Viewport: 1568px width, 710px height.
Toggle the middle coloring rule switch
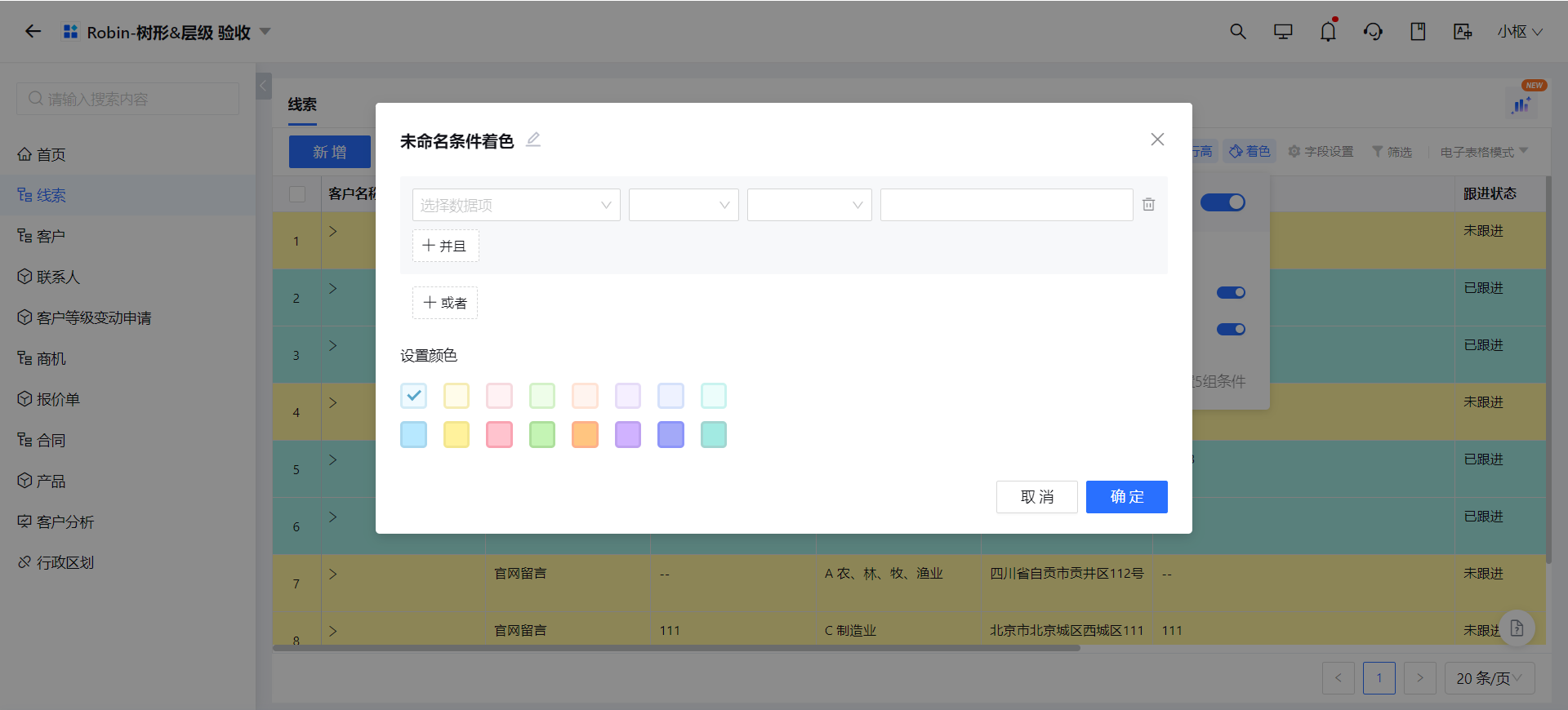(1231, 292)
